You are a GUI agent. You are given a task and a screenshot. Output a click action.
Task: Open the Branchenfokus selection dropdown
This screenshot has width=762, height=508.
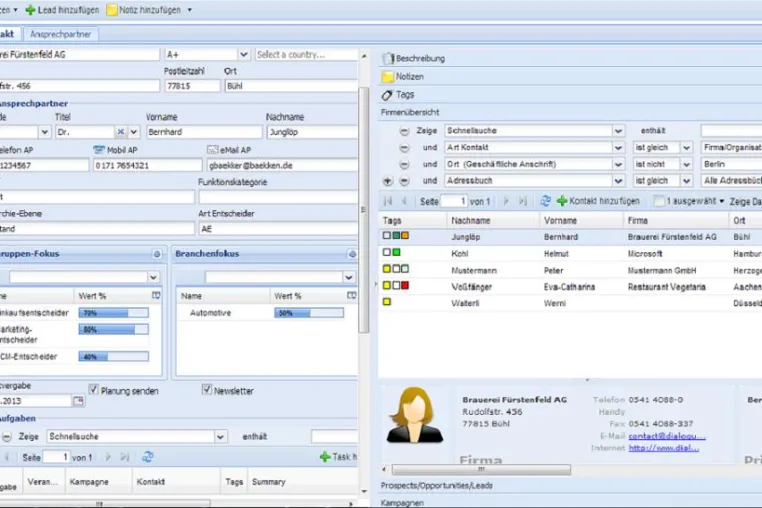tap(348, 277)
